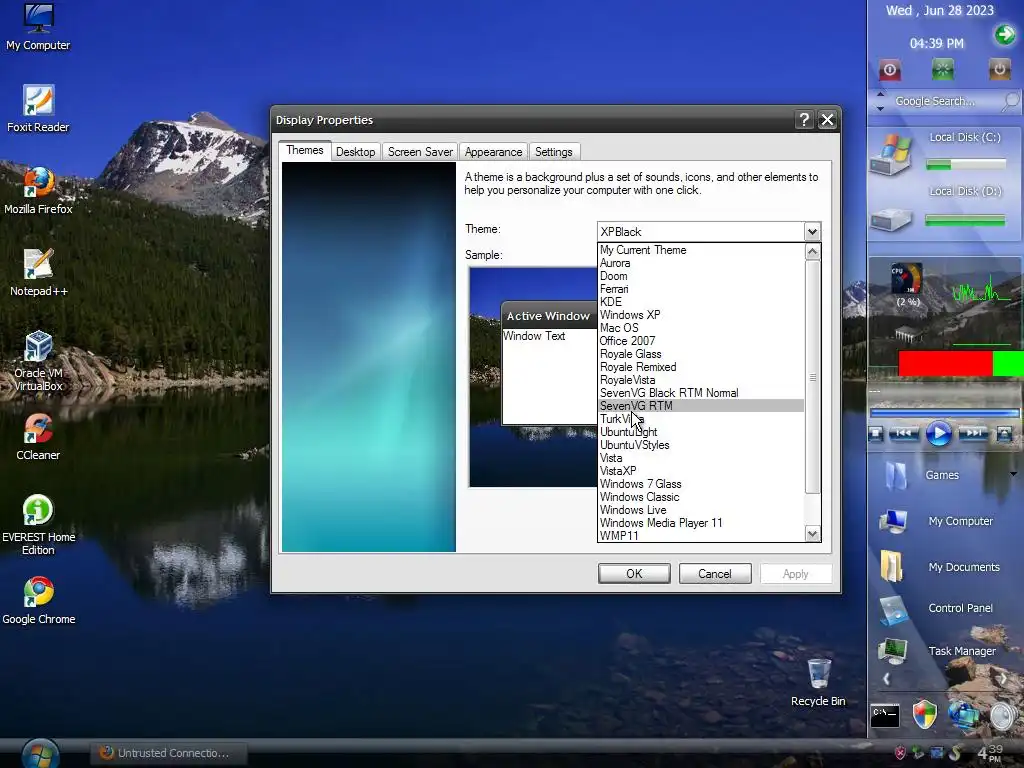Image resolution: width=1024 pixels, height=768 pixels.
Task: Open Oracle VM VirtualBox desktop icon
Action: [38, 360]
